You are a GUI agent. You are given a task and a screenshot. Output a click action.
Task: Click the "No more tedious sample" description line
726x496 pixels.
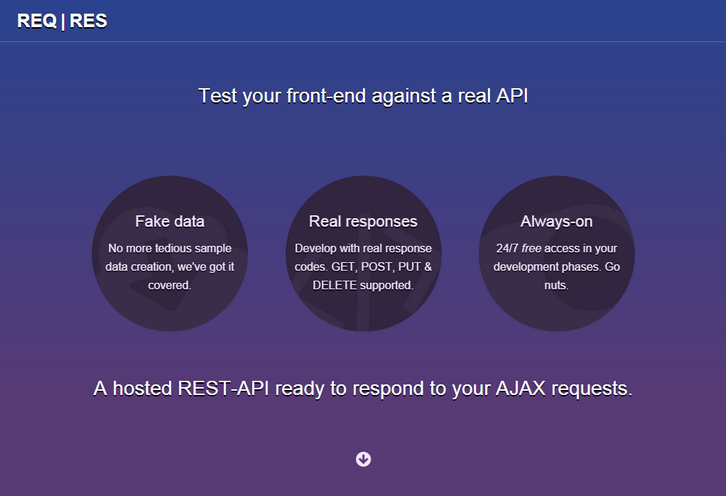pyautogui.click(x=170, y=247)
